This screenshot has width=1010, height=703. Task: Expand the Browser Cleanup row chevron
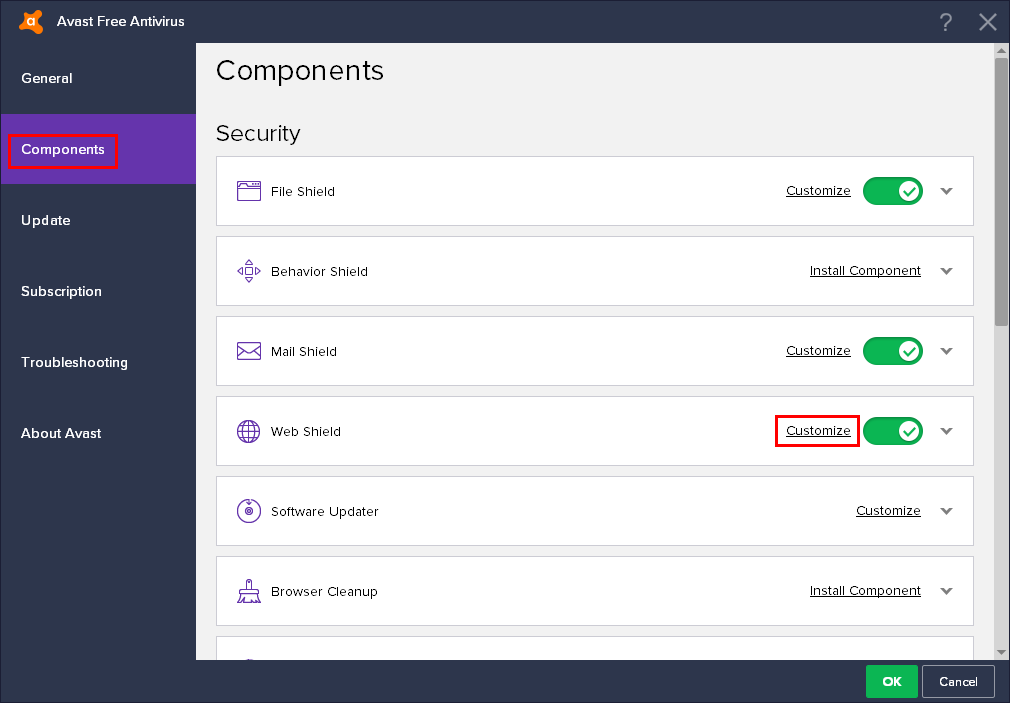pos(946,591)
